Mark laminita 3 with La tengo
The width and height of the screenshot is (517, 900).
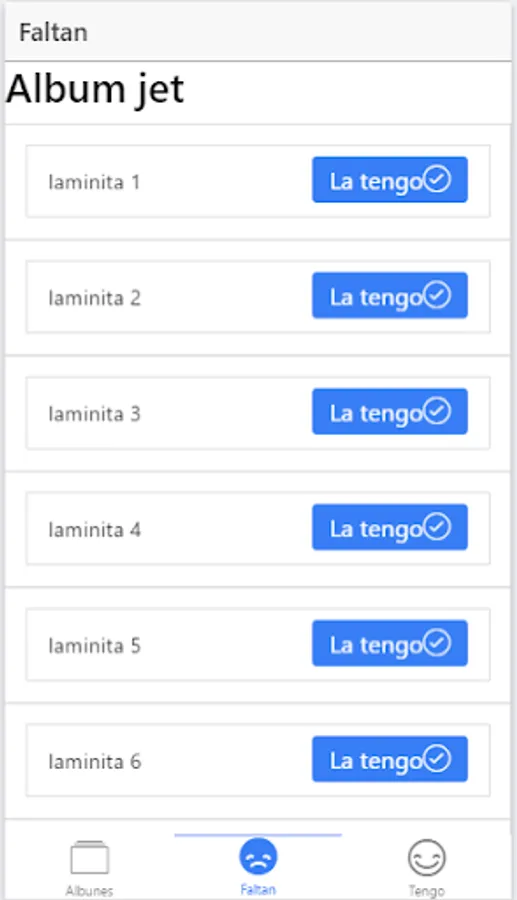pos(390,412)
